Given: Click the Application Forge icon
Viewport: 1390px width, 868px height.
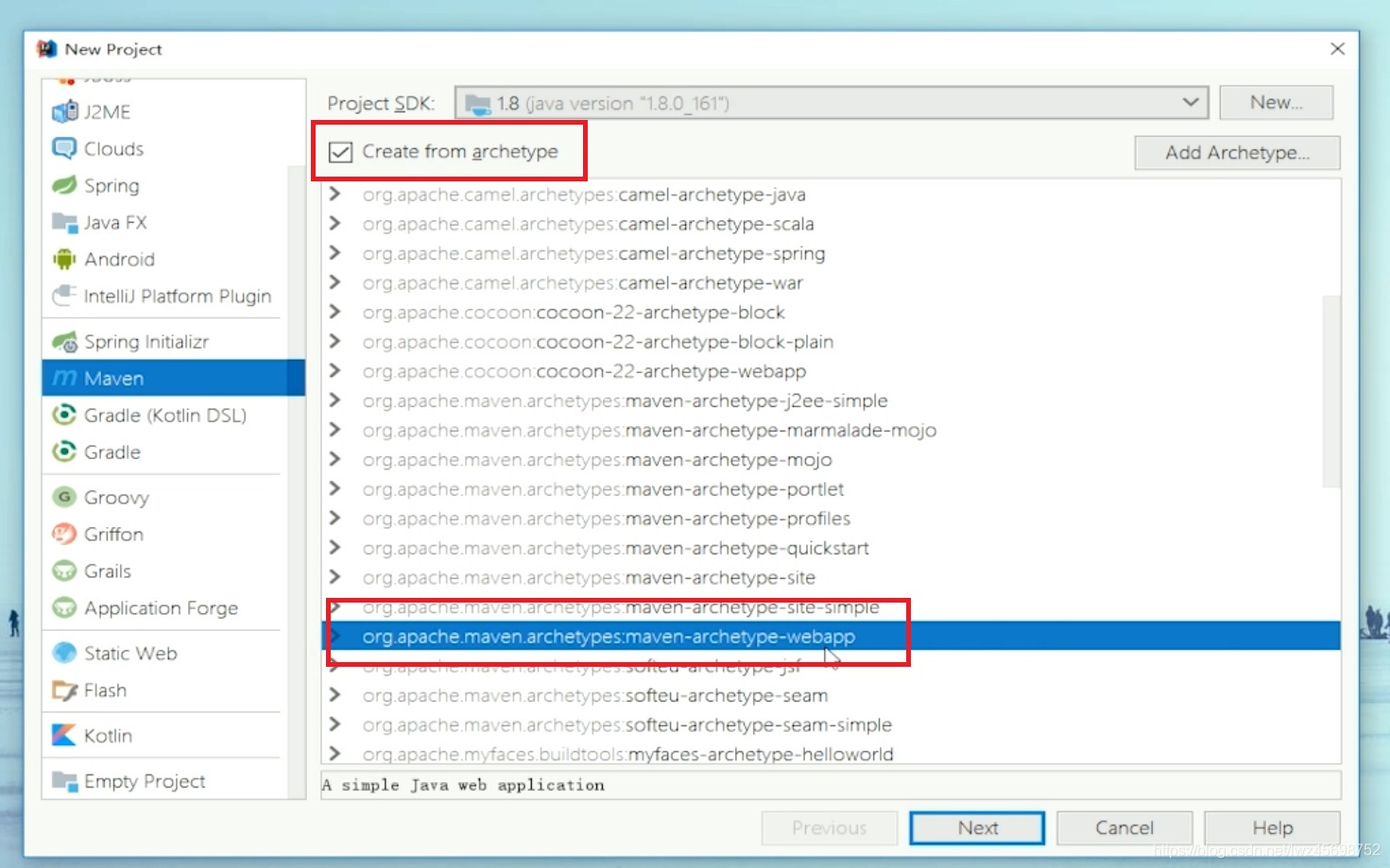Looking at the screenshot, I should click(x=64, y=607).
